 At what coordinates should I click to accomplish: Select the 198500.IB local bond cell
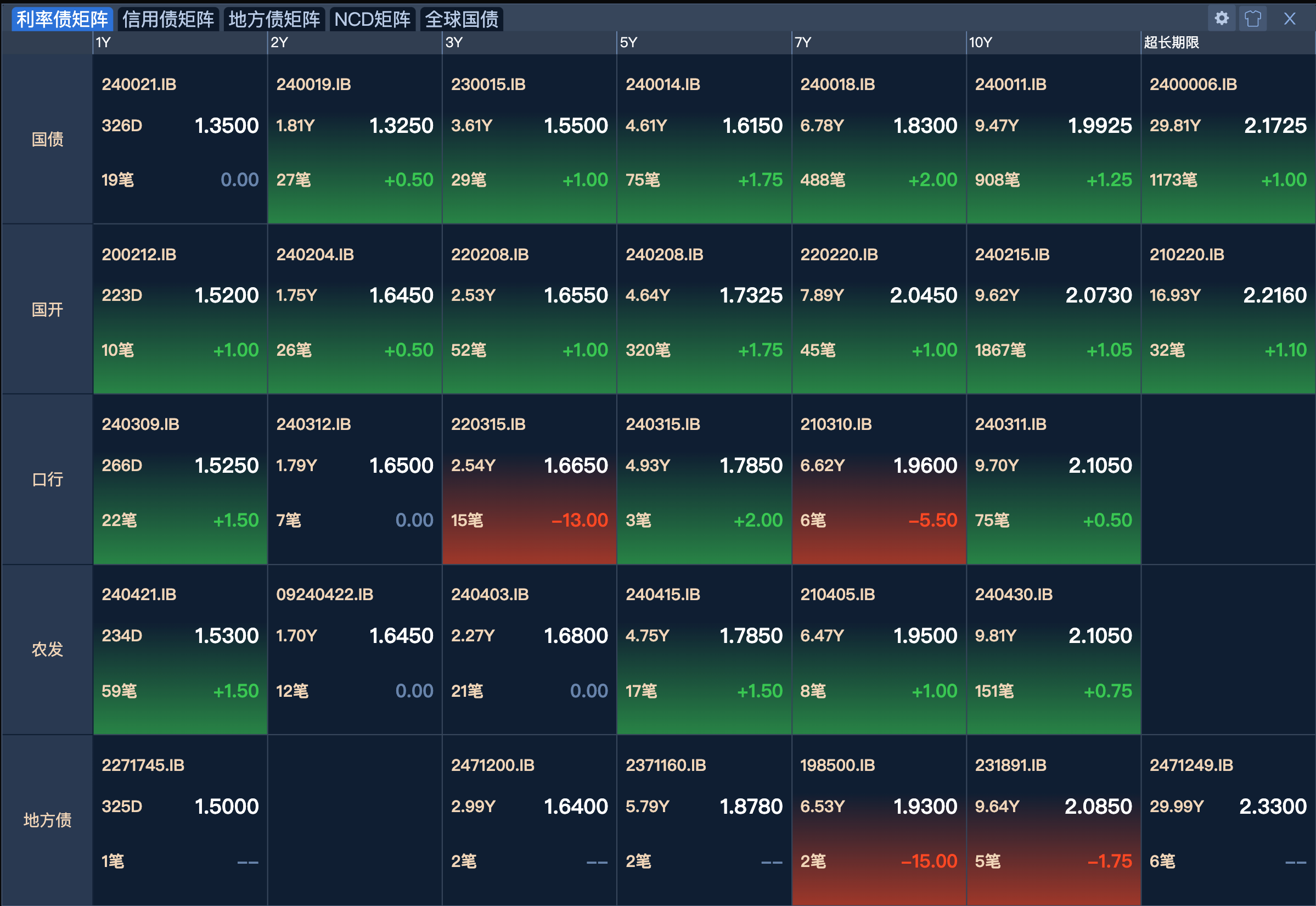click(x=878, y=820)
